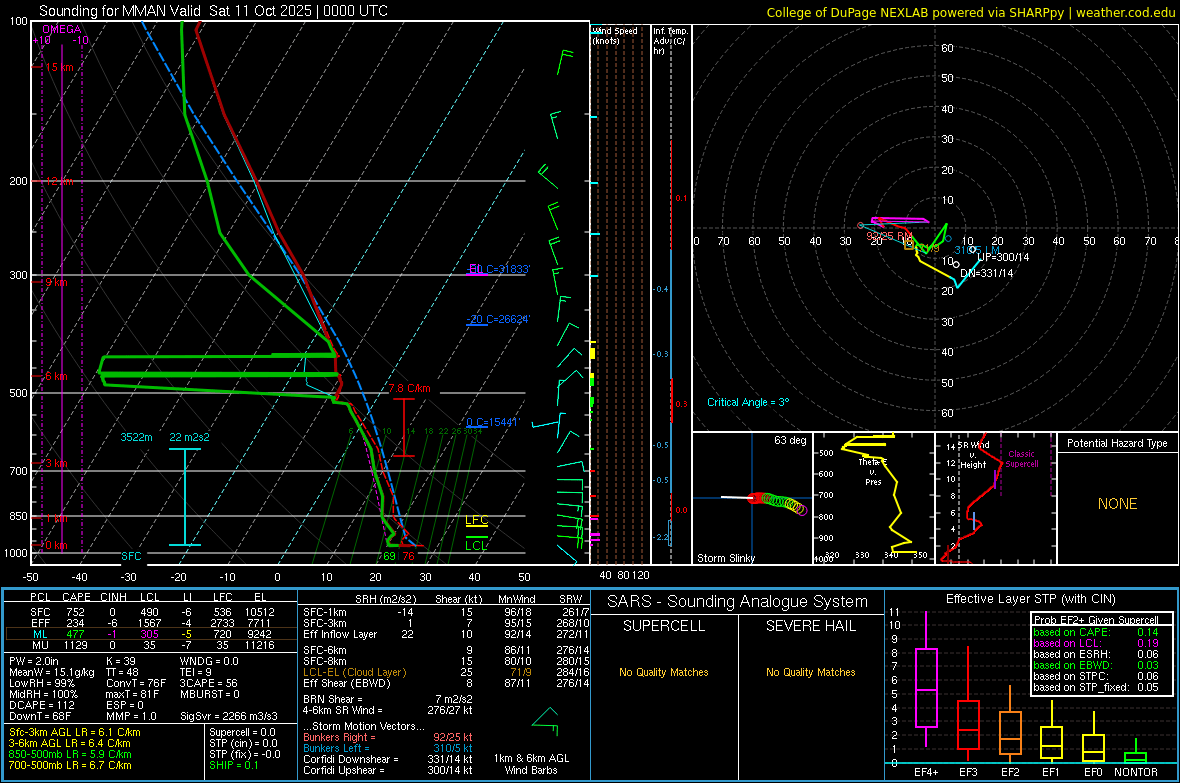Click the 'Theta-E v. Pres' label

(873, 471)
